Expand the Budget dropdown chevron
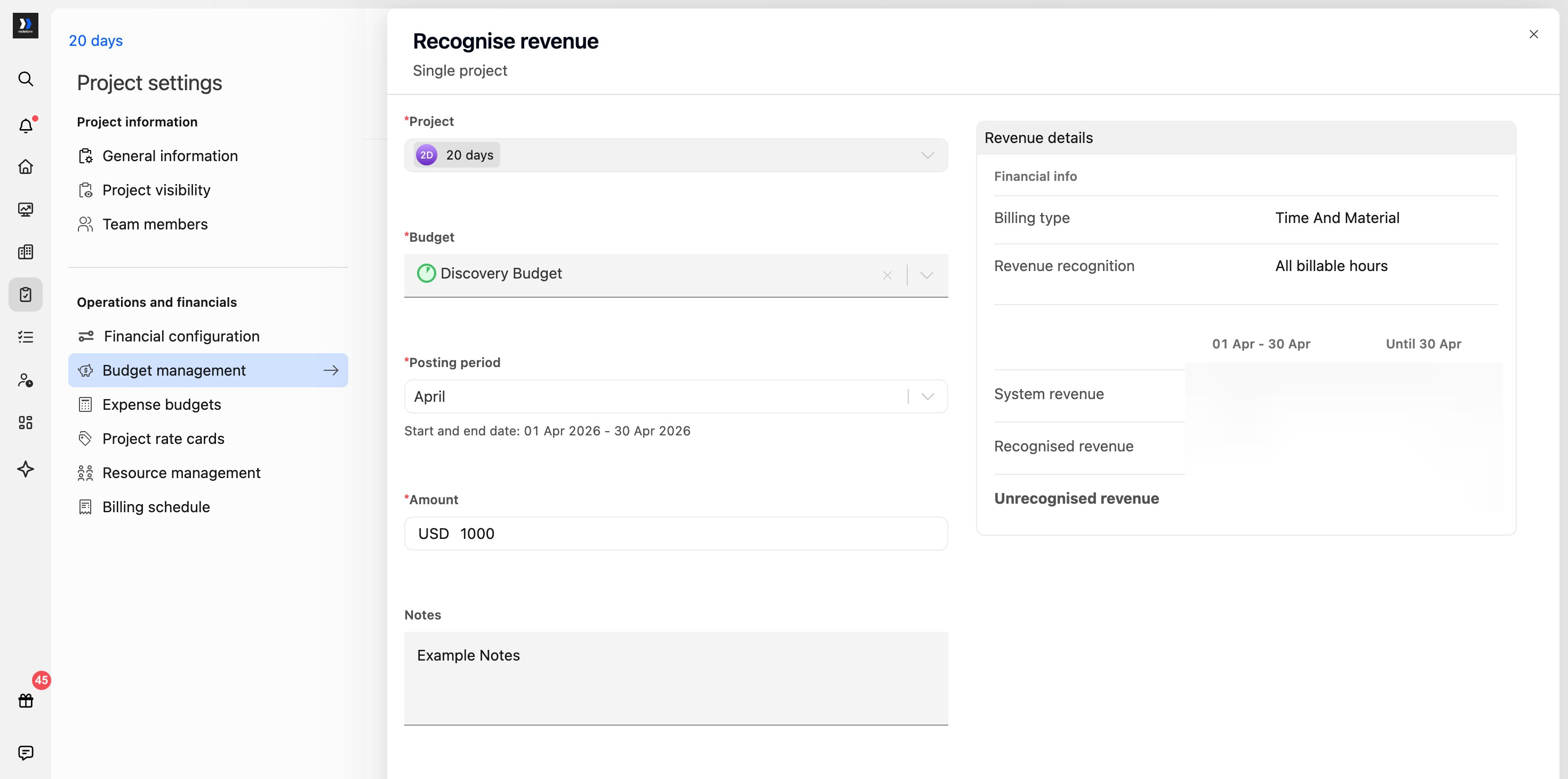This screenshot has width=1568, height=779. pyautogui.click(x=926, y=275)
